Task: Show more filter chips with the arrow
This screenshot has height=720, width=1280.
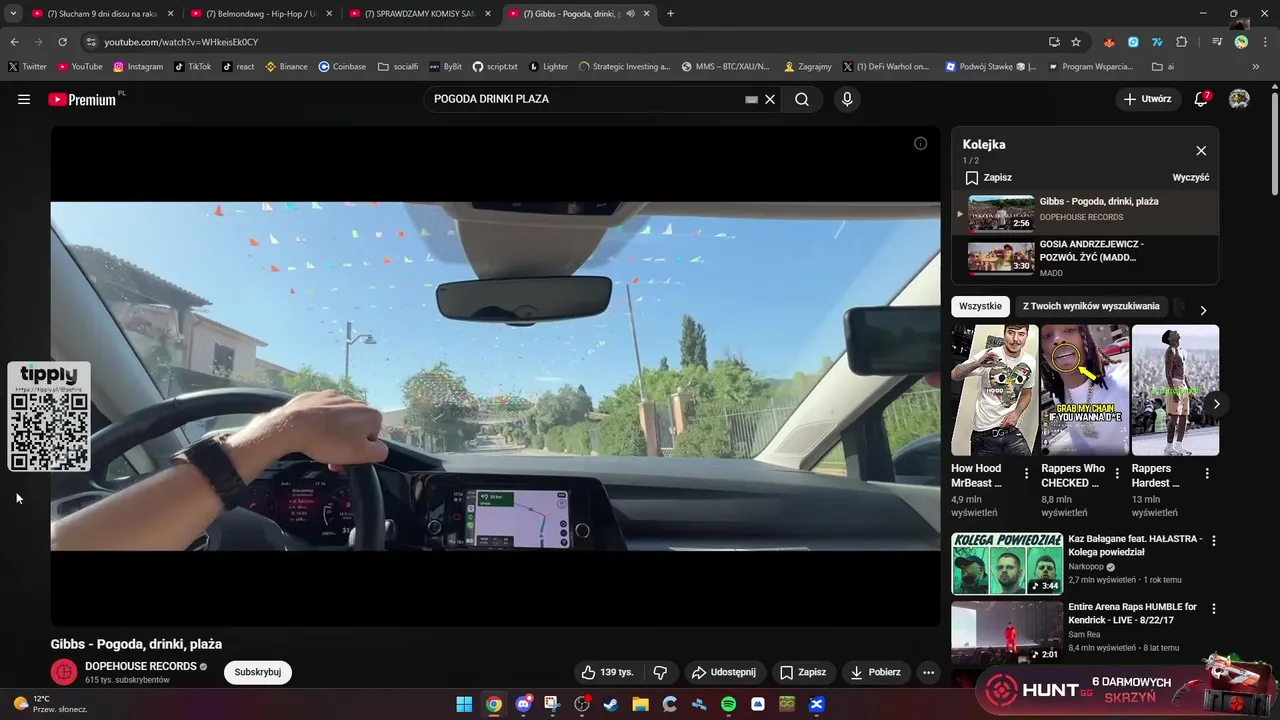Action: [1203, 310]
